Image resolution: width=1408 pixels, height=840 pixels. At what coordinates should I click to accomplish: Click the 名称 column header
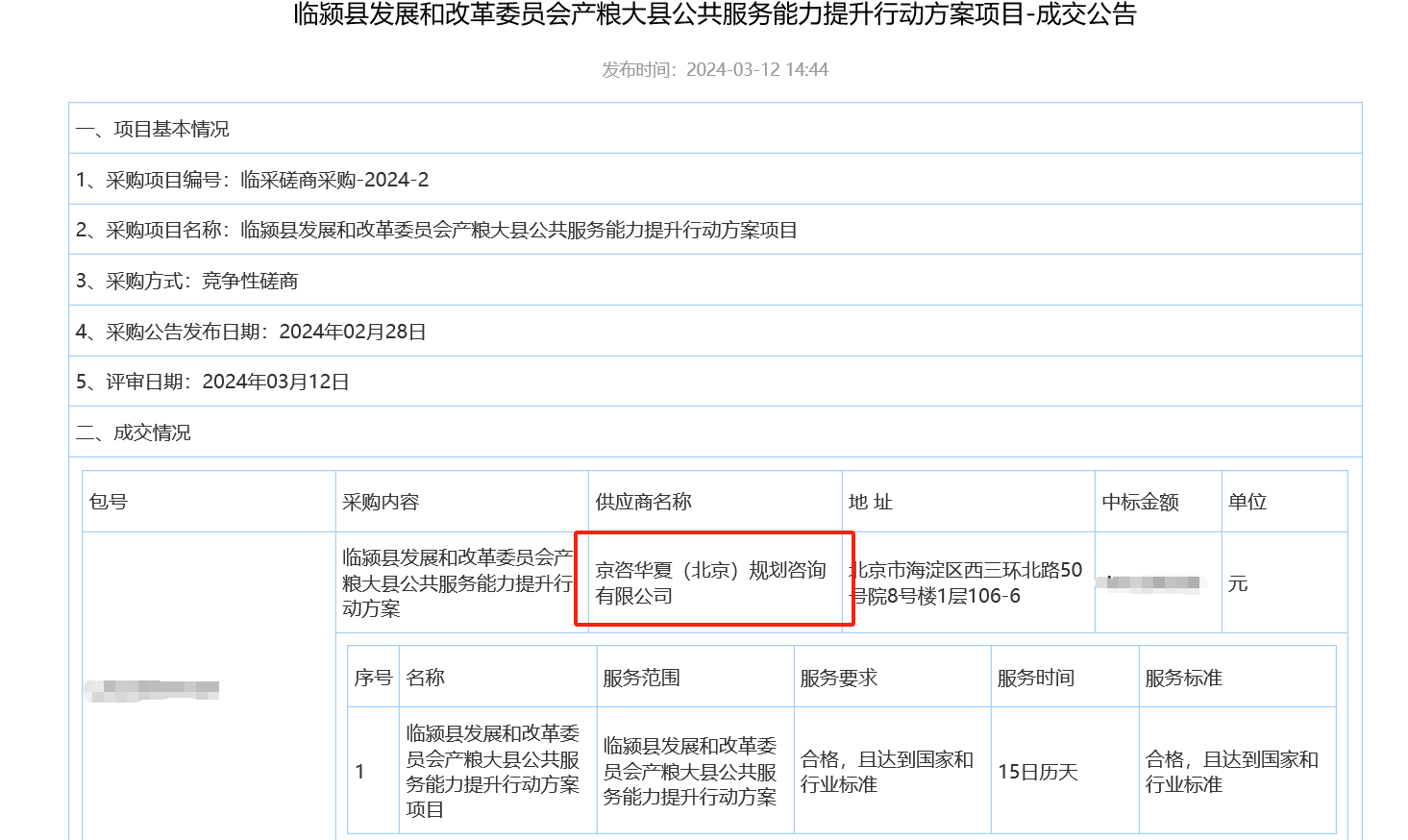tap(498, 678)
